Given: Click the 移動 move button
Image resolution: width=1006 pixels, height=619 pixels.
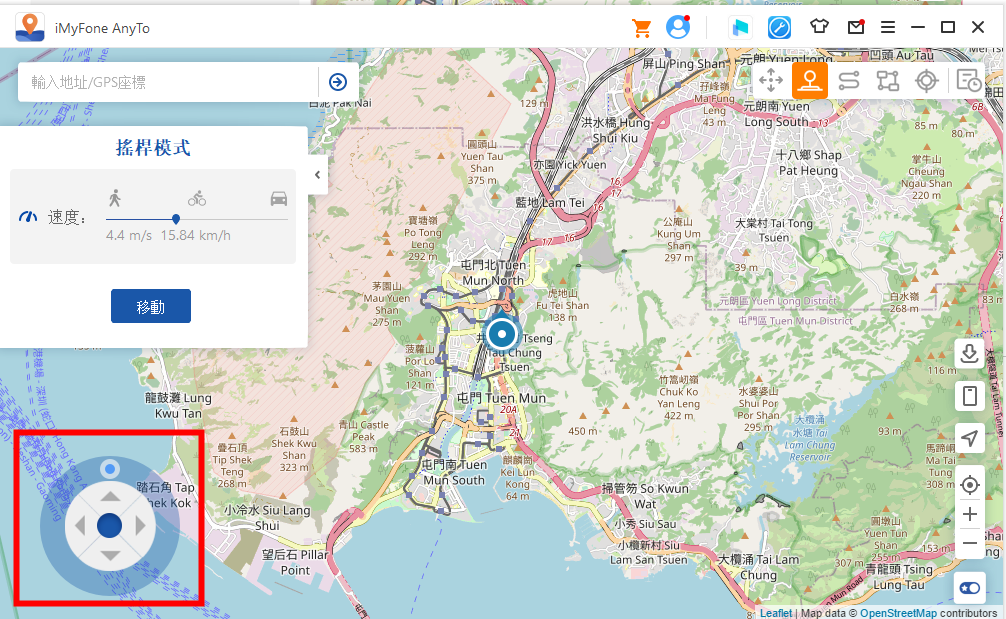Looking at the screenshot, I should [151, 306].
